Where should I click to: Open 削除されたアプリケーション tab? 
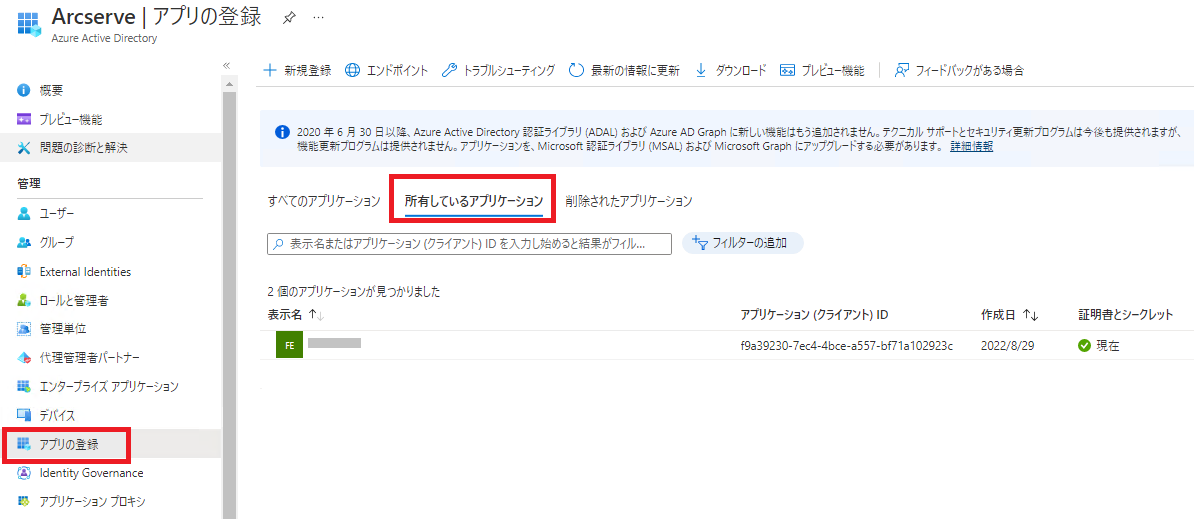(x=628, y=201)
